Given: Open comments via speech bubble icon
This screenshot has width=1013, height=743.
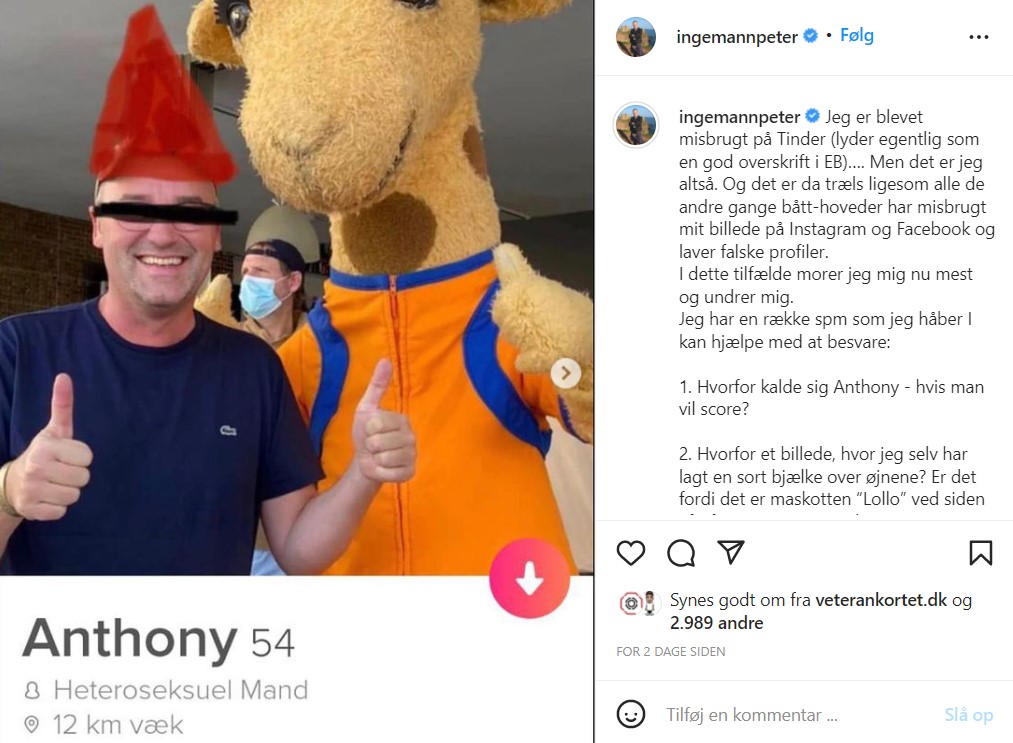Looking at the screenshot, I should 681,553.
